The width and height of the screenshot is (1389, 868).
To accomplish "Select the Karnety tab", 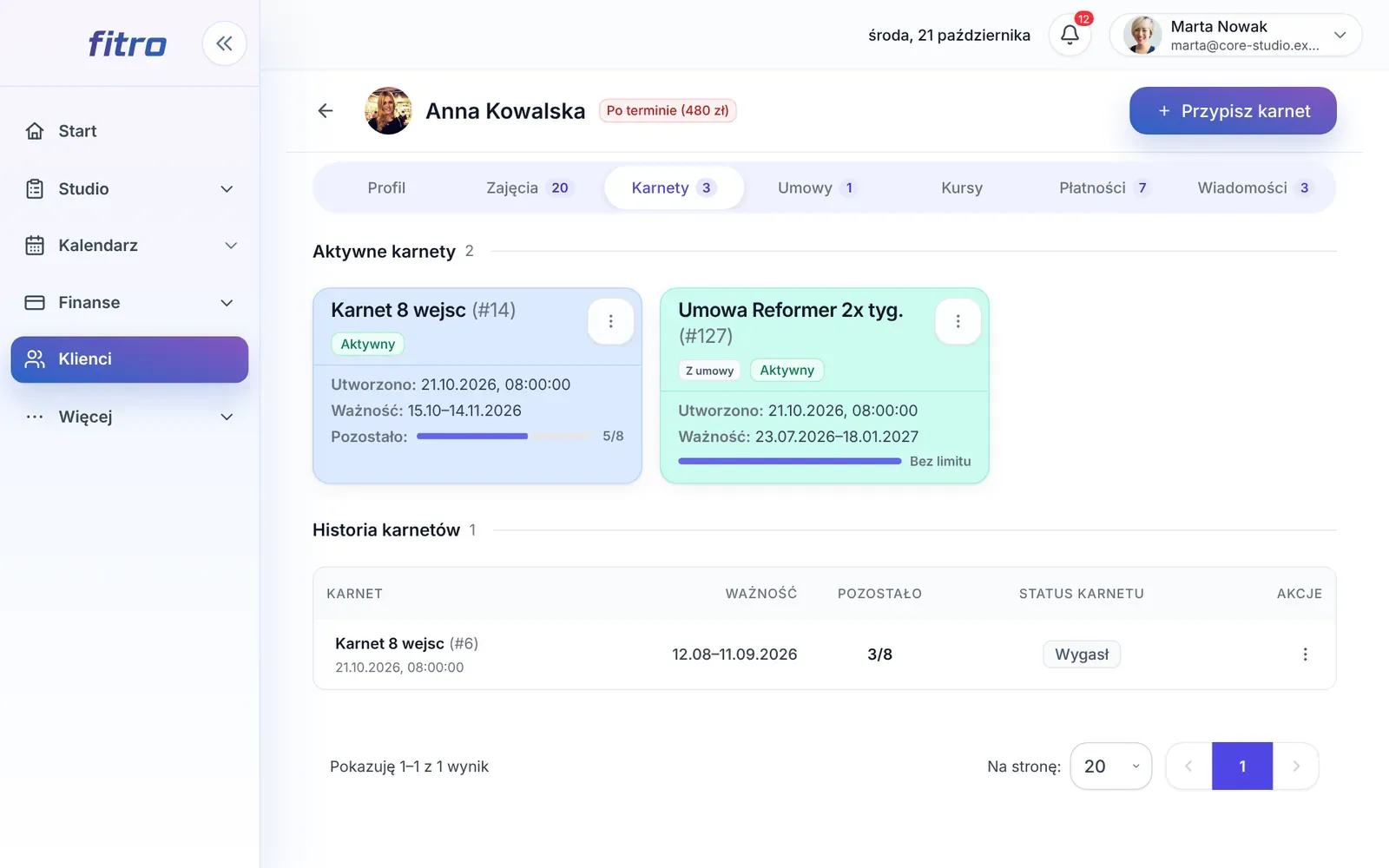I will 674,187.
